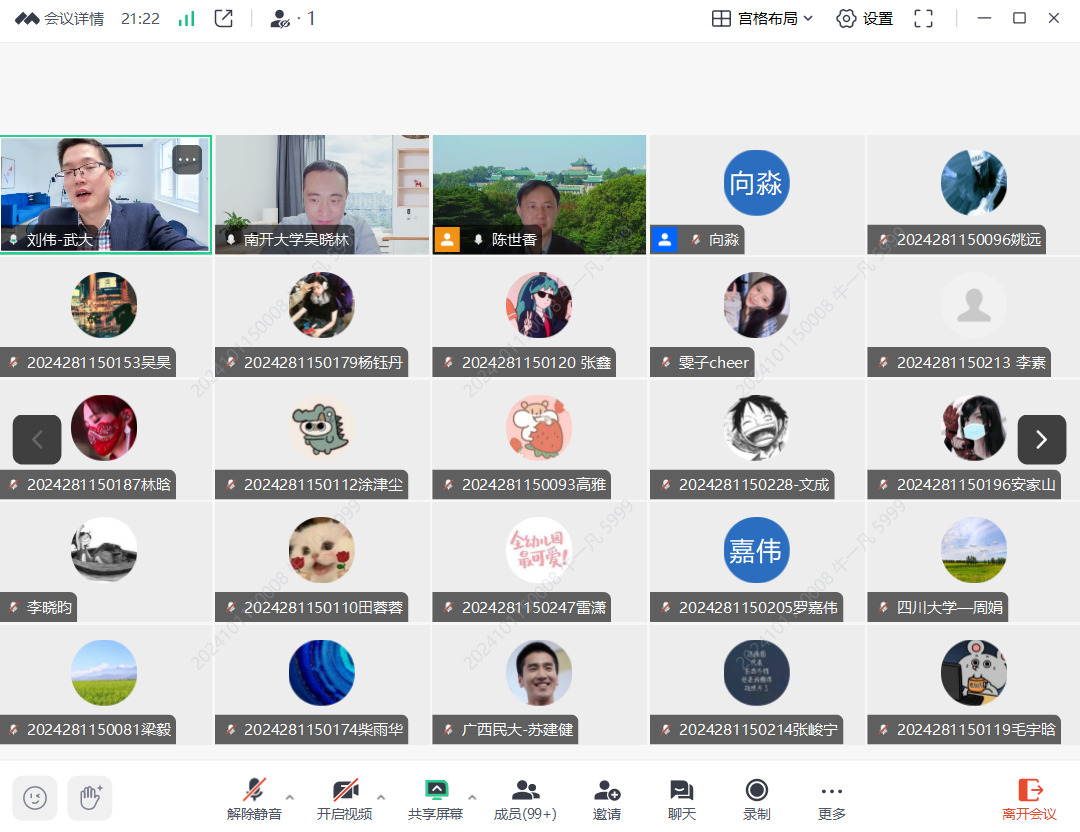Click 离开会议 to leave the meeting
This screenshot has height=832, width=1080.
(1029, 799)
